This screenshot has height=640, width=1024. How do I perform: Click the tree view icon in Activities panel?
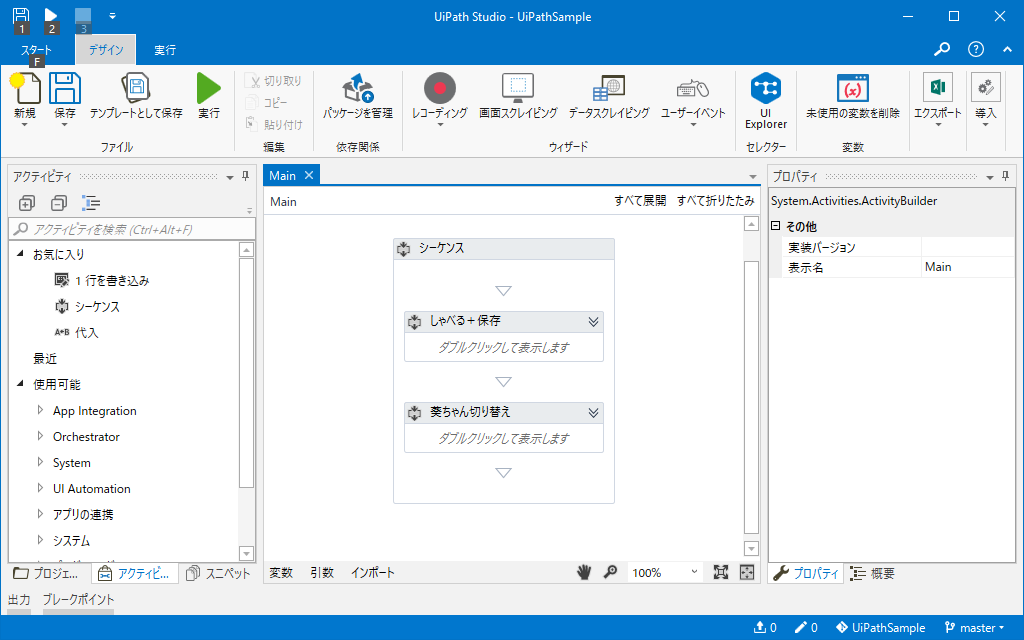[x=91, y=203]
